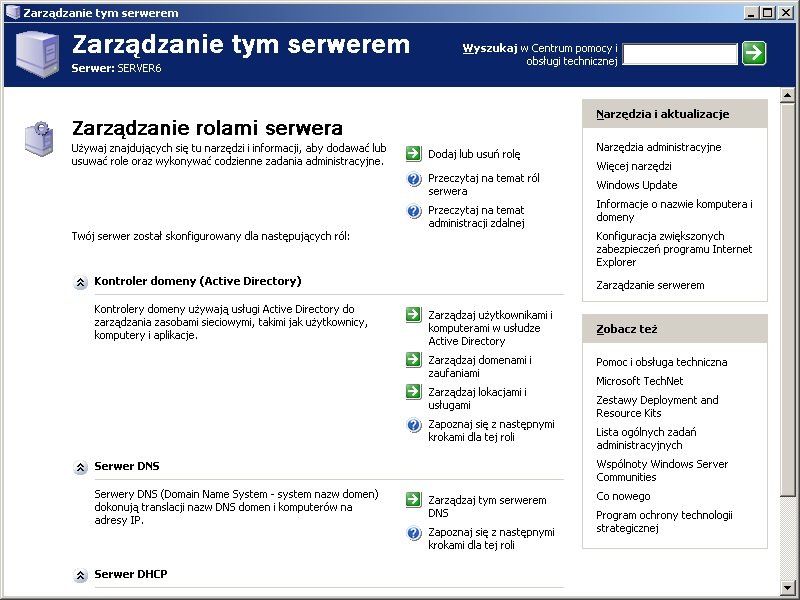This screenshot has height=600, width=800.
Task: Open Lista ogólnych zadań administracyjnych
Action: (x=646, y=438)
